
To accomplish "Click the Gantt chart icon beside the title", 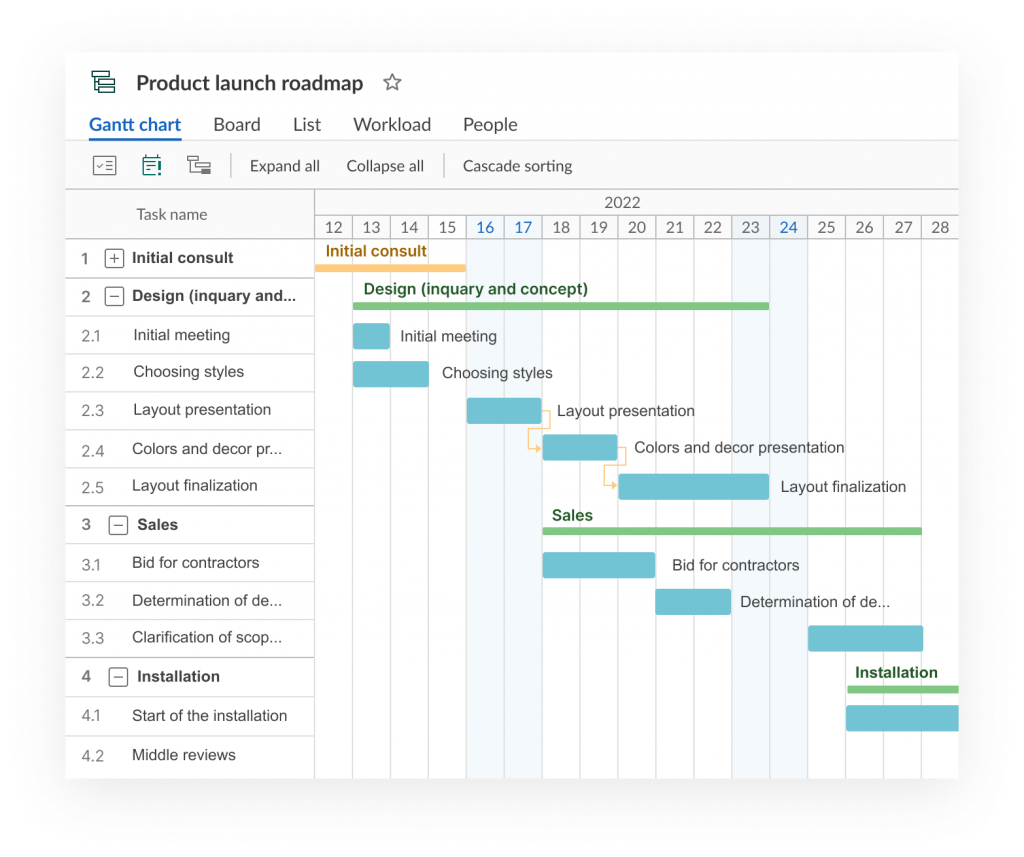I will click(x=103, y=82).
